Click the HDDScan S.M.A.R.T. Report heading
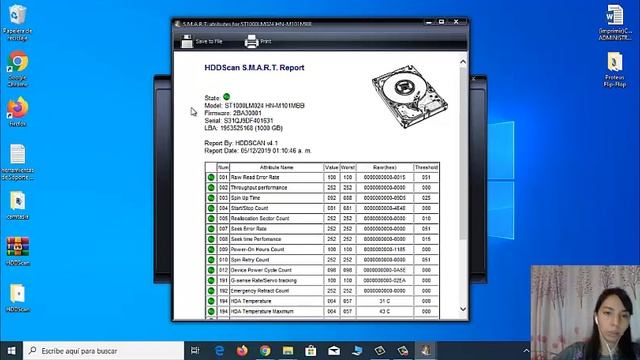640x360 pixels. point(254,68)
